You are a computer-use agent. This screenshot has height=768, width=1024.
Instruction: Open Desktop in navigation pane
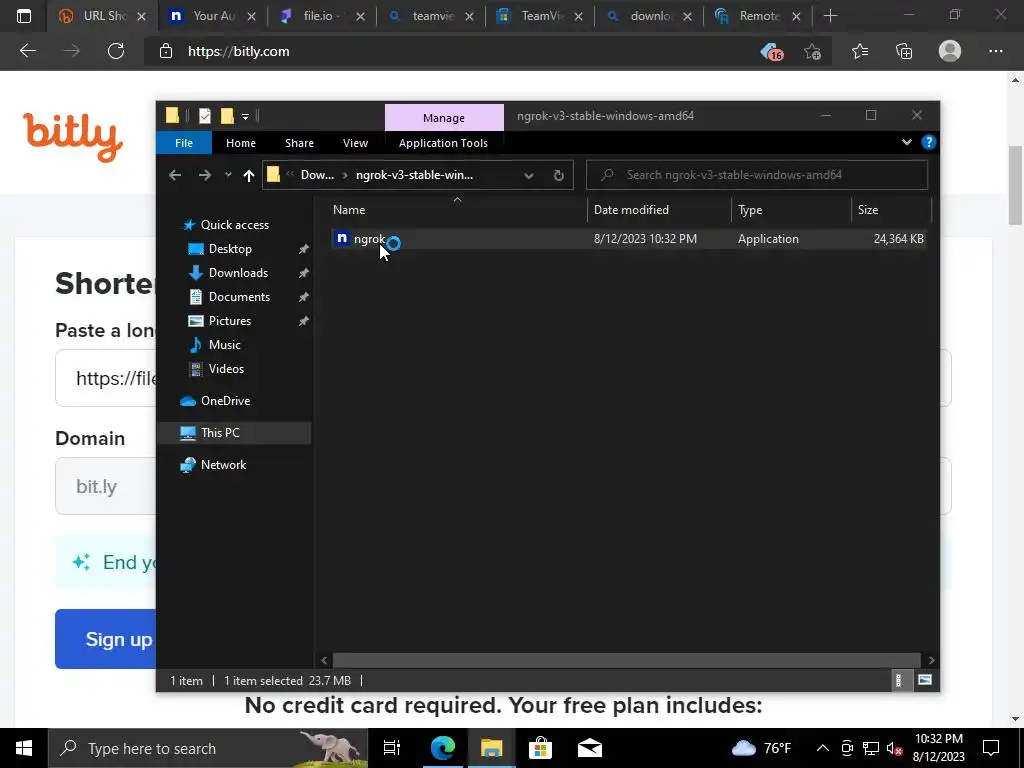tap(230, 249)
